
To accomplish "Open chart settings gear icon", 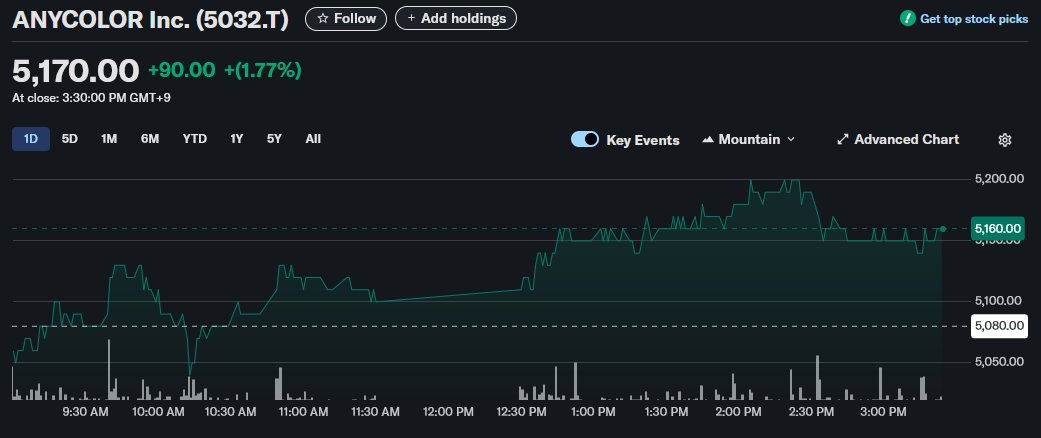I will coord(1004,139).
